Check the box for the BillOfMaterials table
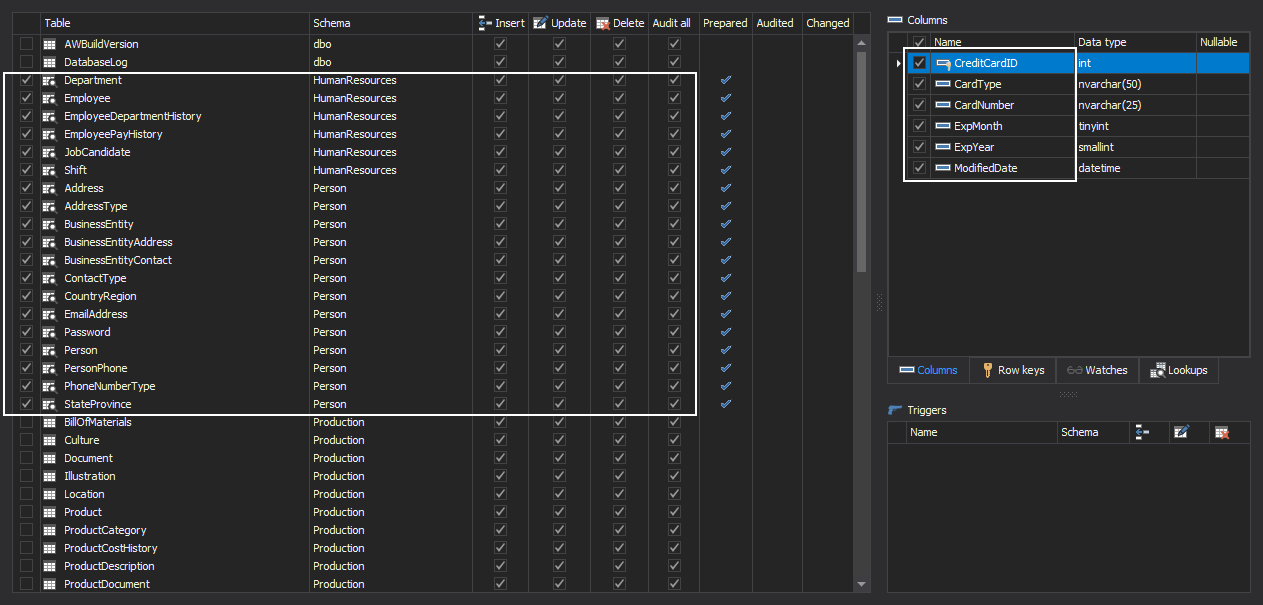Image resolution: width=1263 pixels, height=605 pixels. (x=26, y=423)
